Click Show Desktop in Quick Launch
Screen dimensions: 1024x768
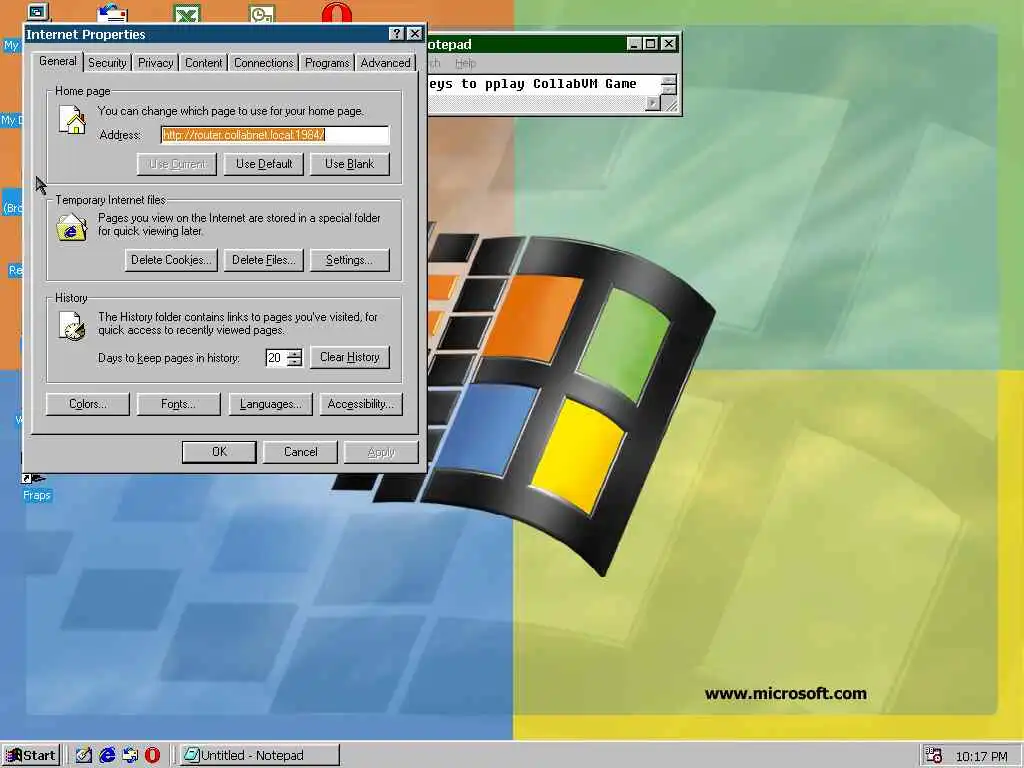pos(84,756)
